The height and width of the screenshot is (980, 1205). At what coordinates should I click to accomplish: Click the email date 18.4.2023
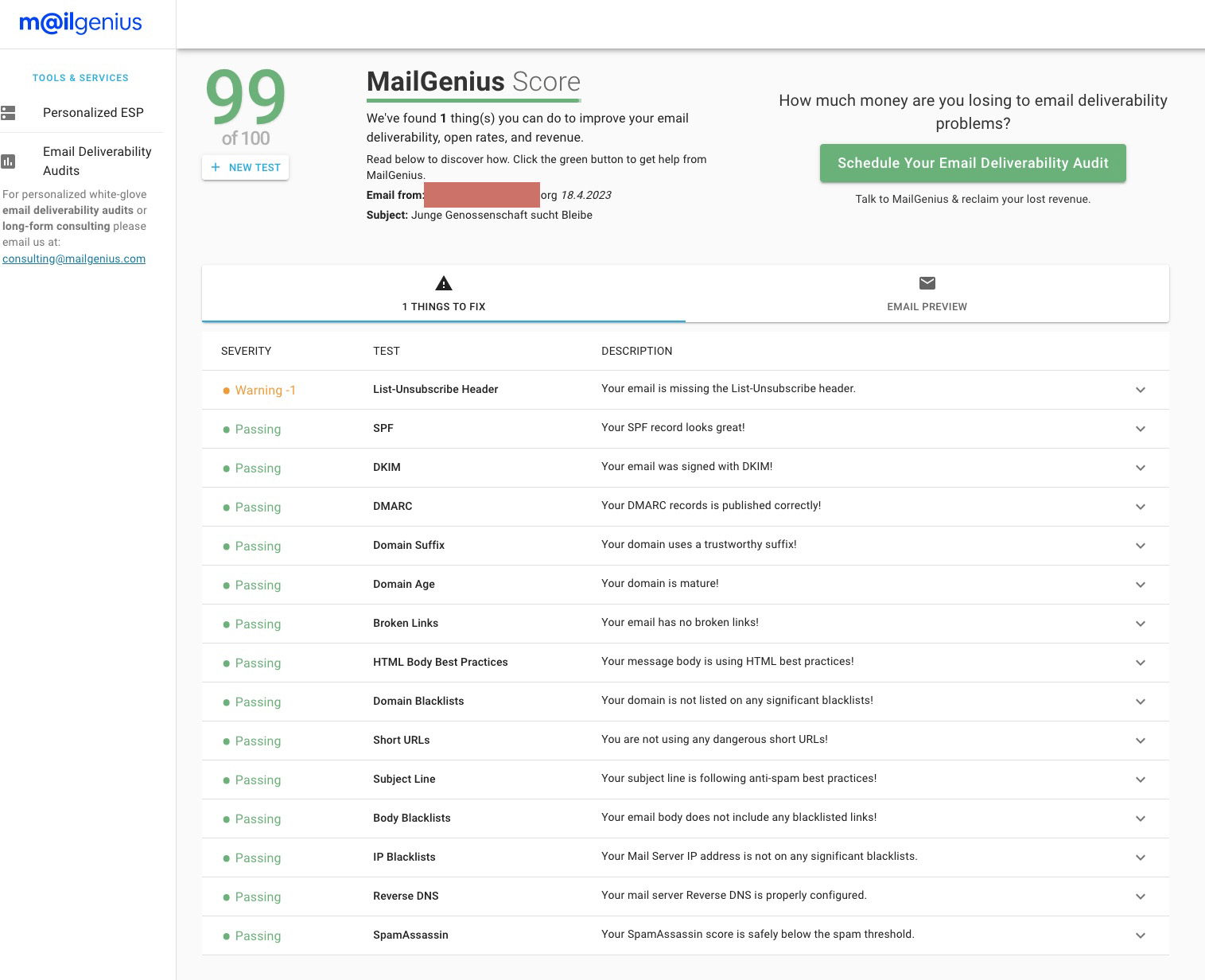point(586,195)
